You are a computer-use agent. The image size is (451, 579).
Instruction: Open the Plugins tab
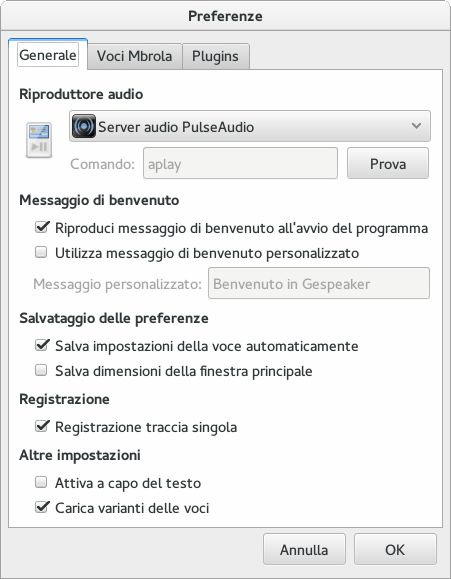[x=215, y=56]
